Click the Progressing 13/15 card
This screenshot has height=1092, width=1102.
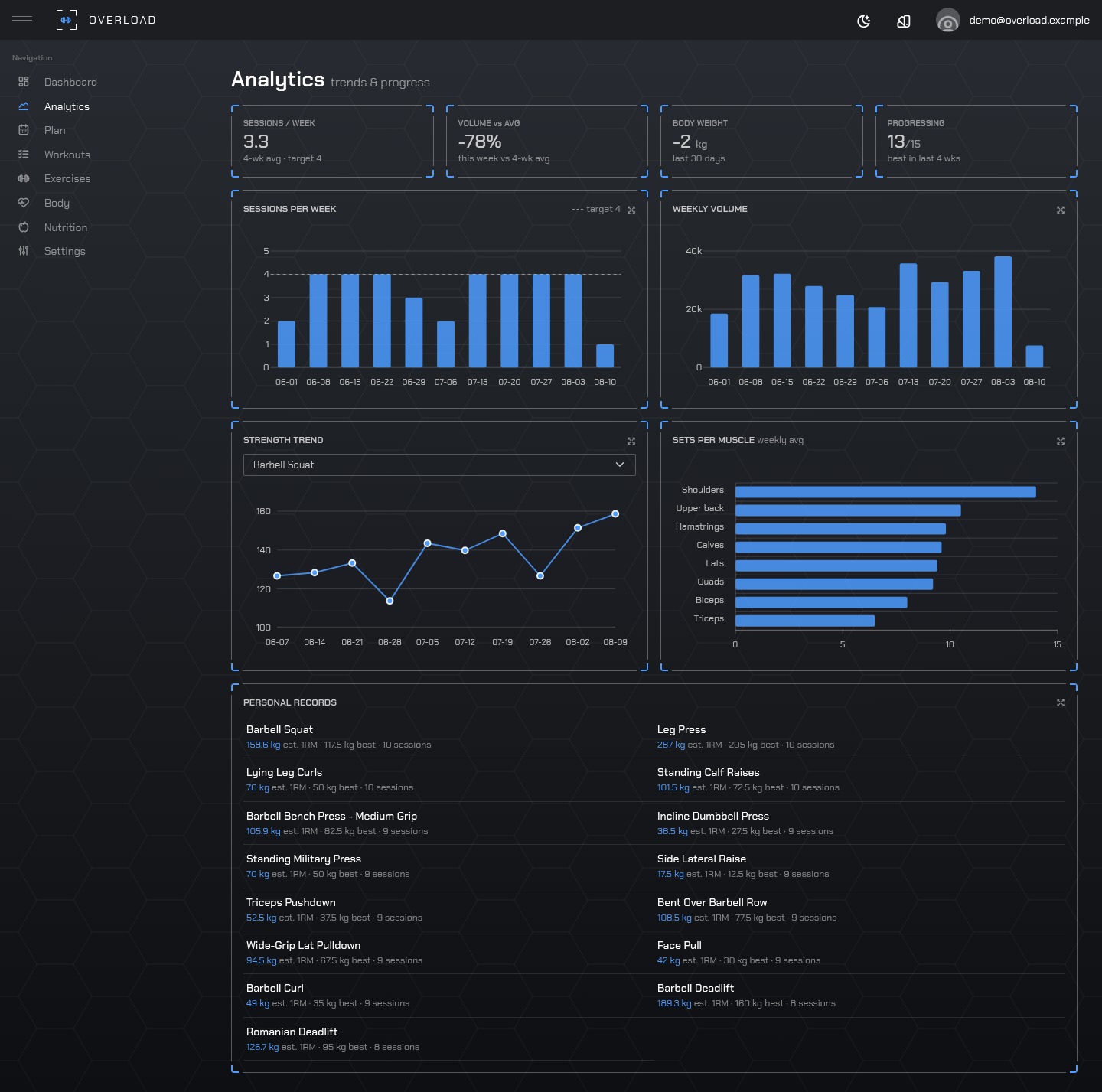(x=976, y=142)
